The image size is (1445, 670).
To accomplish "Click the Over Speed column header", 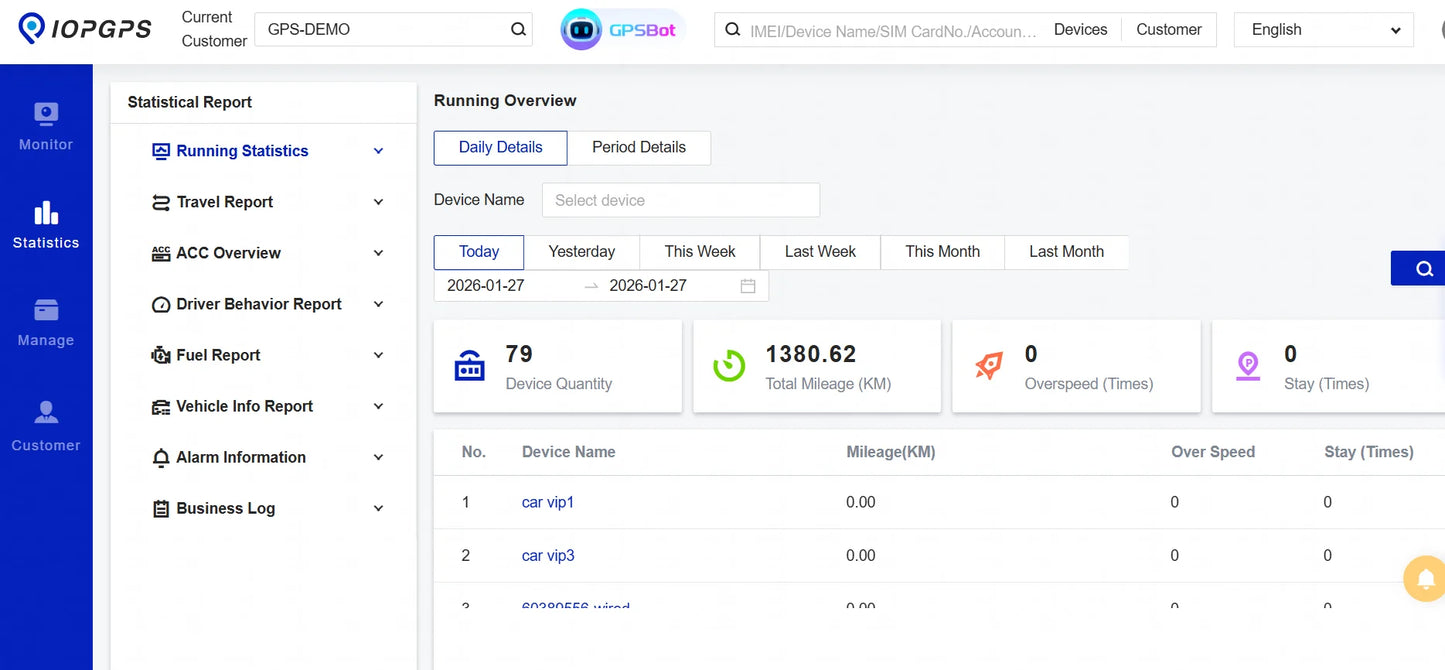I will tap(1213, 452).
